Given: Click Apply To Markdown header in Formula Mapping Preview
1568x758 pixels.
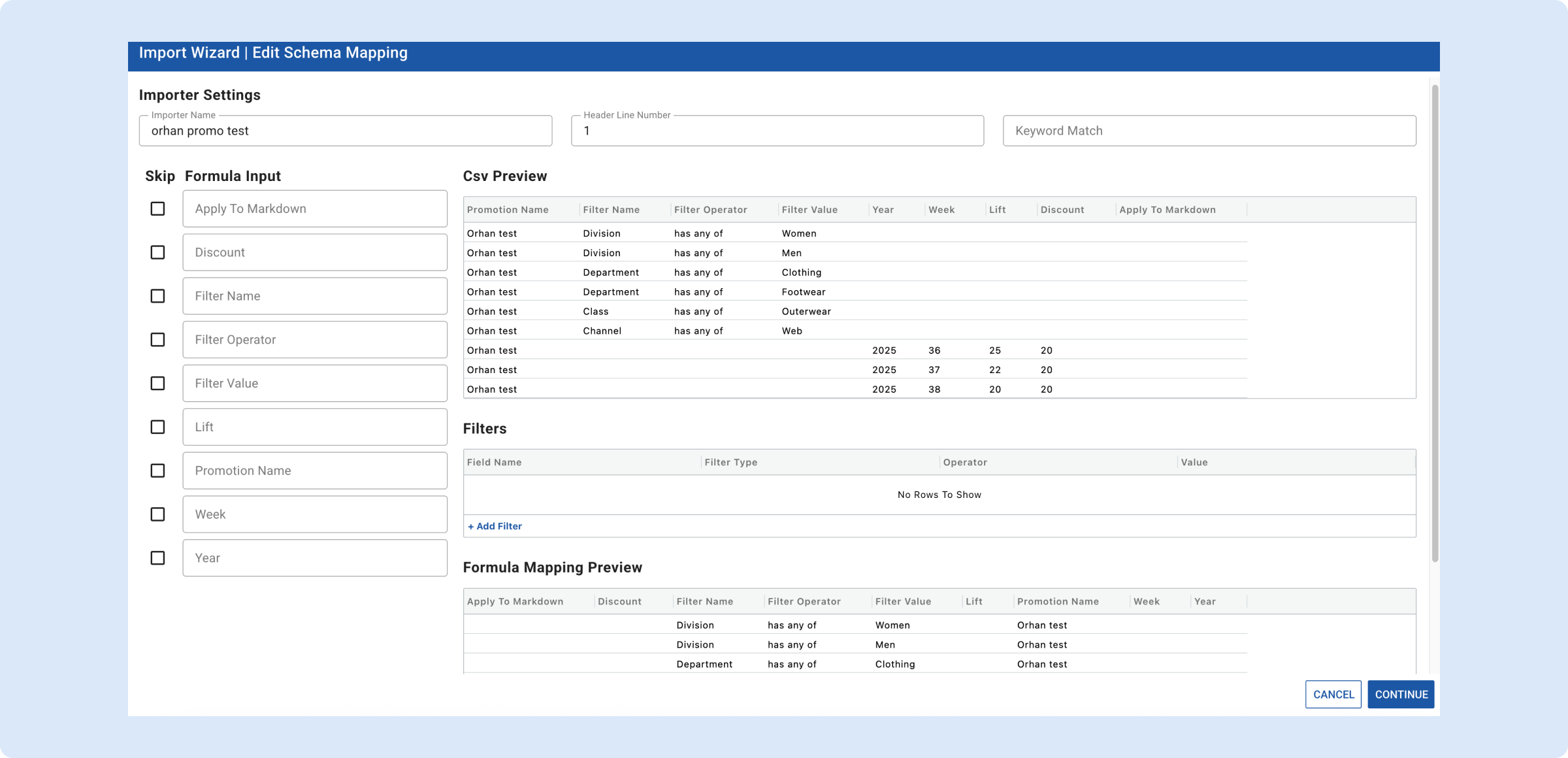Looking at the screenshot, I should click(x=515, y=602).
